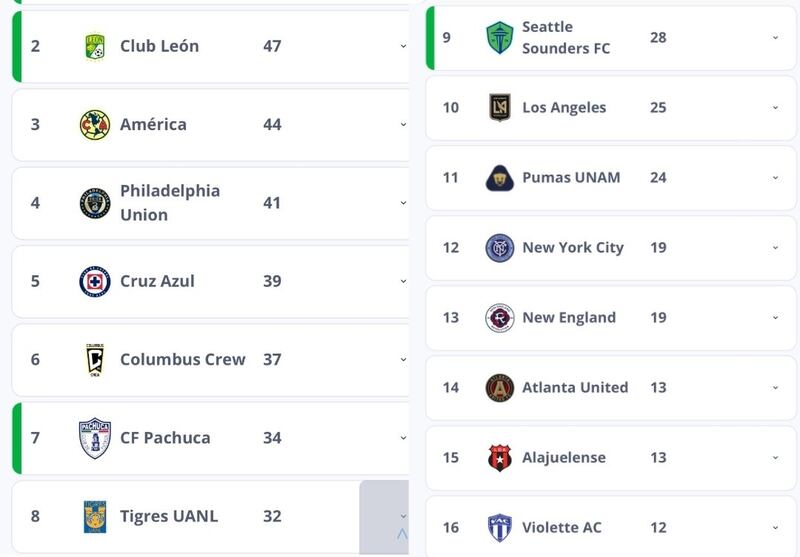Click the Seattle Sounders FC crest
Viewport: 800px width, 557px height.
499,38
